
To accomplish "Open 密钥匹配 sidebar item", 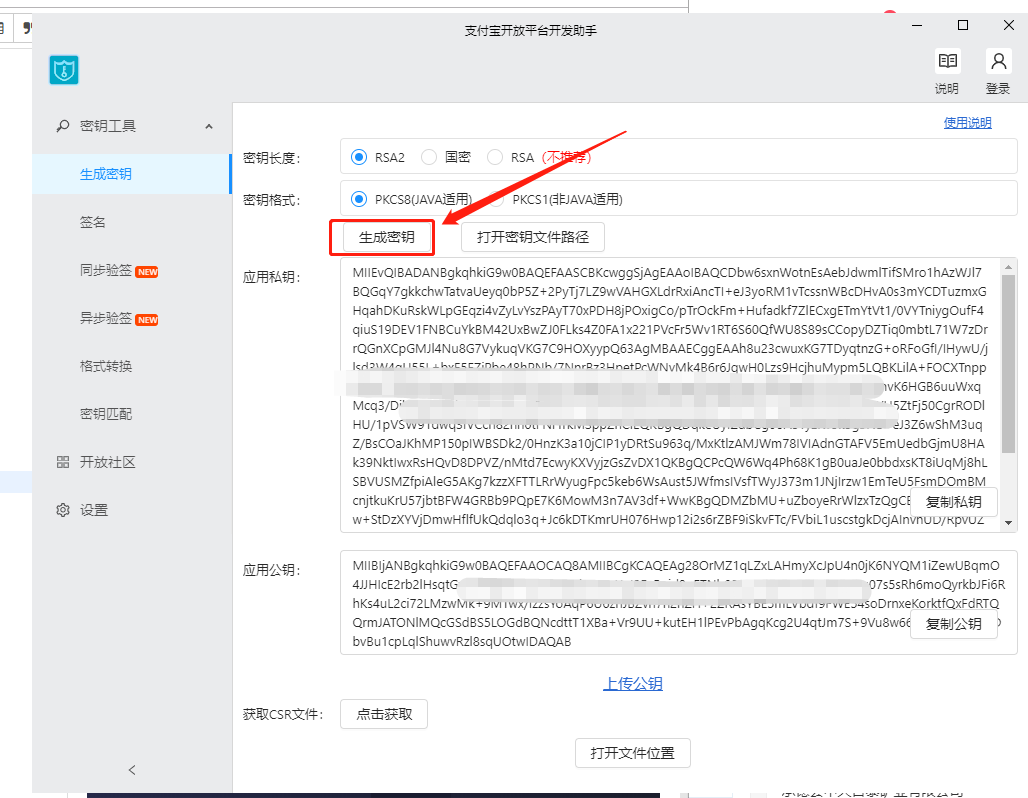I will (132, 414).
